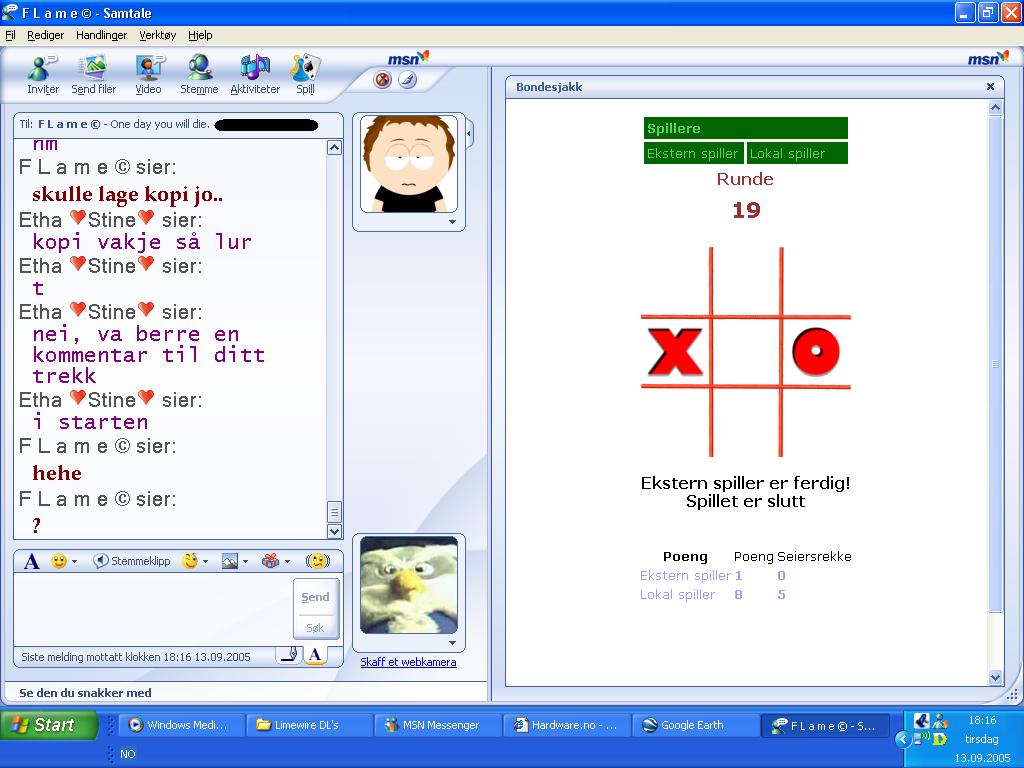Click the chat scrollbar thumb
The image size is (1024, 768).
[334, 511]
